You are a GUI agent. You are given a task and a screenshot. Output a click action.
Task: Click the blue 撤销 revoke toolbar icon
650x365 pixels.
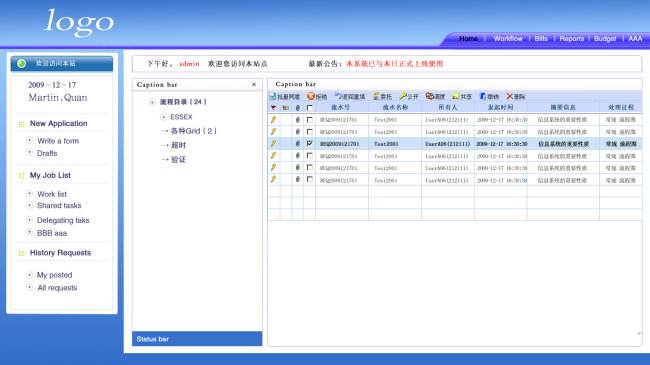(483, 96)
